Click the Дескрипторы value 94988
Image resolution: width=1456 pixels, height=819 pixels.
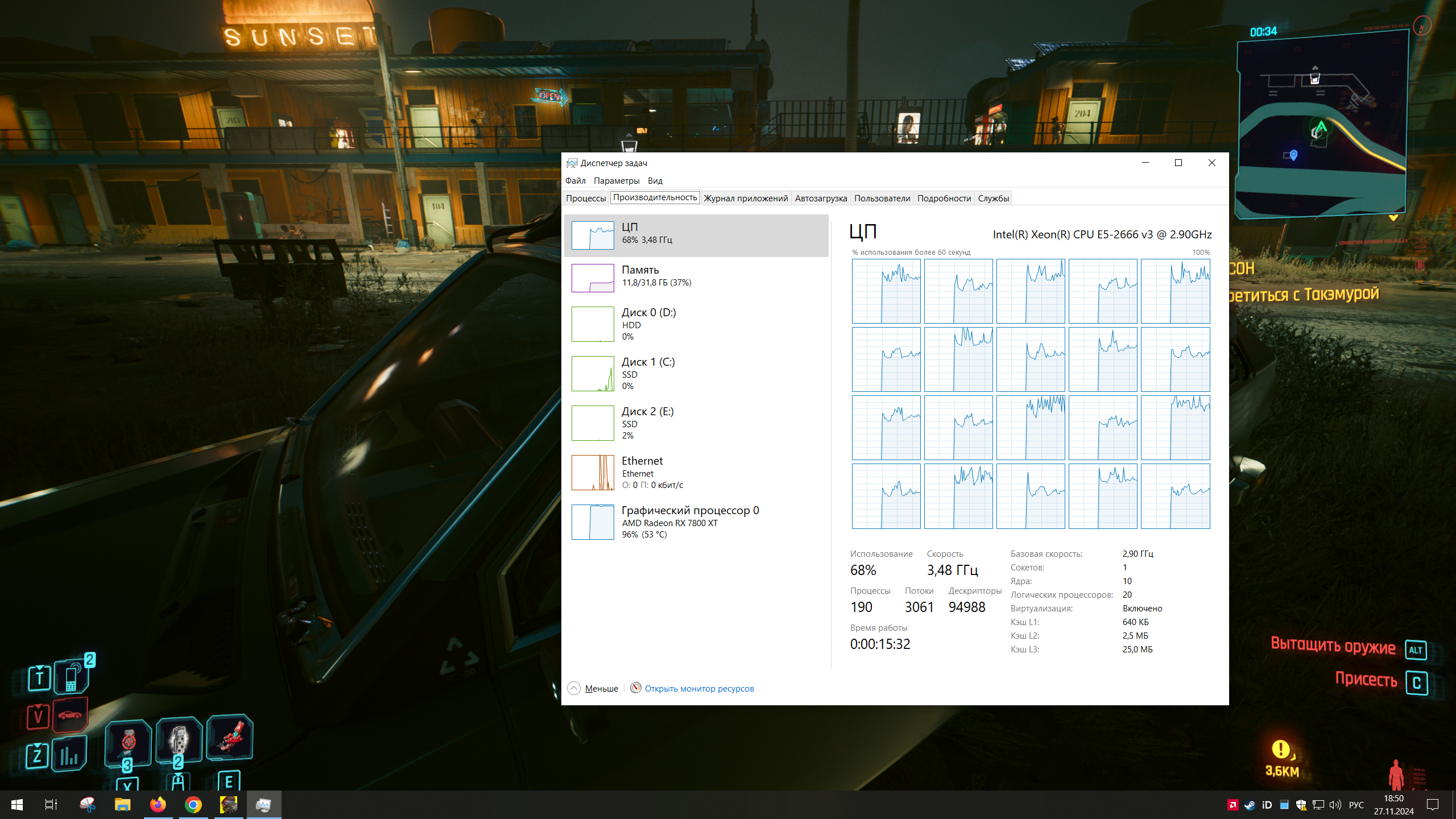pyautogui.click(x=967, y=607)
